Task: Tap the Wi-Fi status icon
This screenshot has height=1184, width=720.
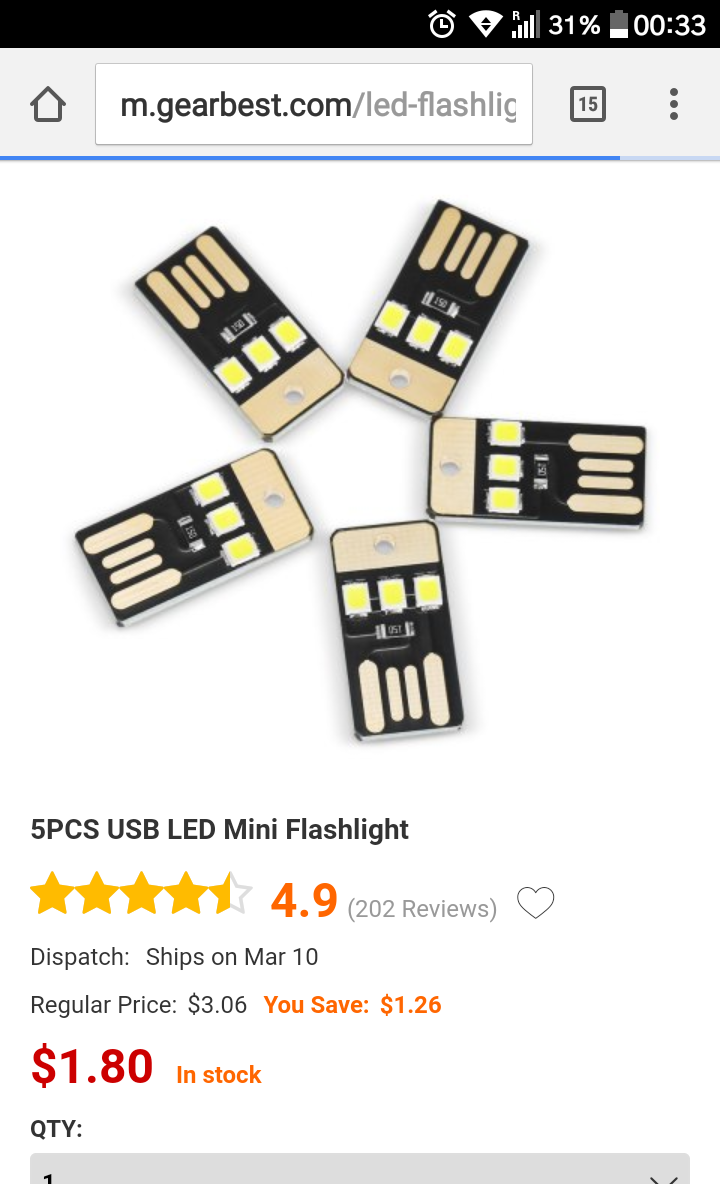Action: 485,24
